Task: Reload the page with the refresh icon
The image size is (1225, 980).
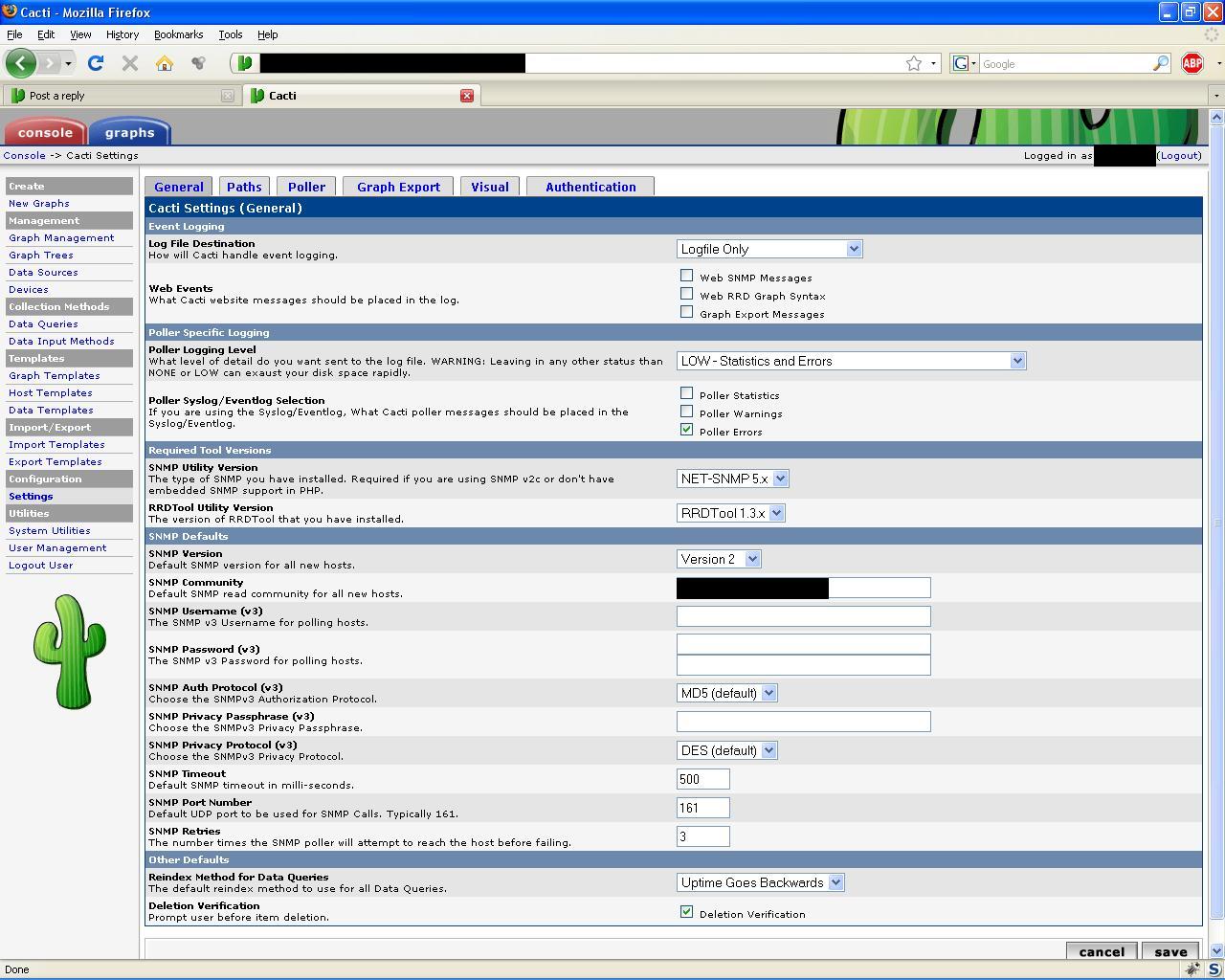Action: (x=96, y=63)
